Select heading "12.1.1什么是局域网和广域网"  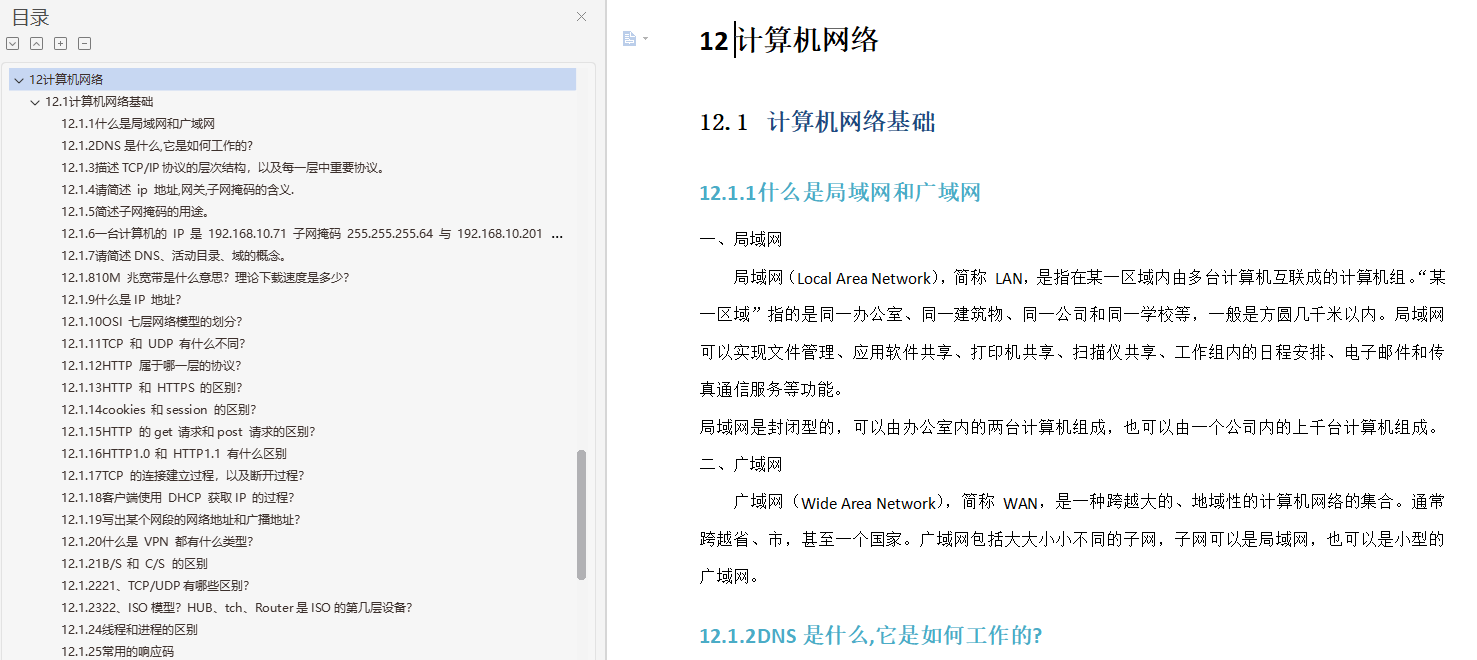(x=140, y=123)
